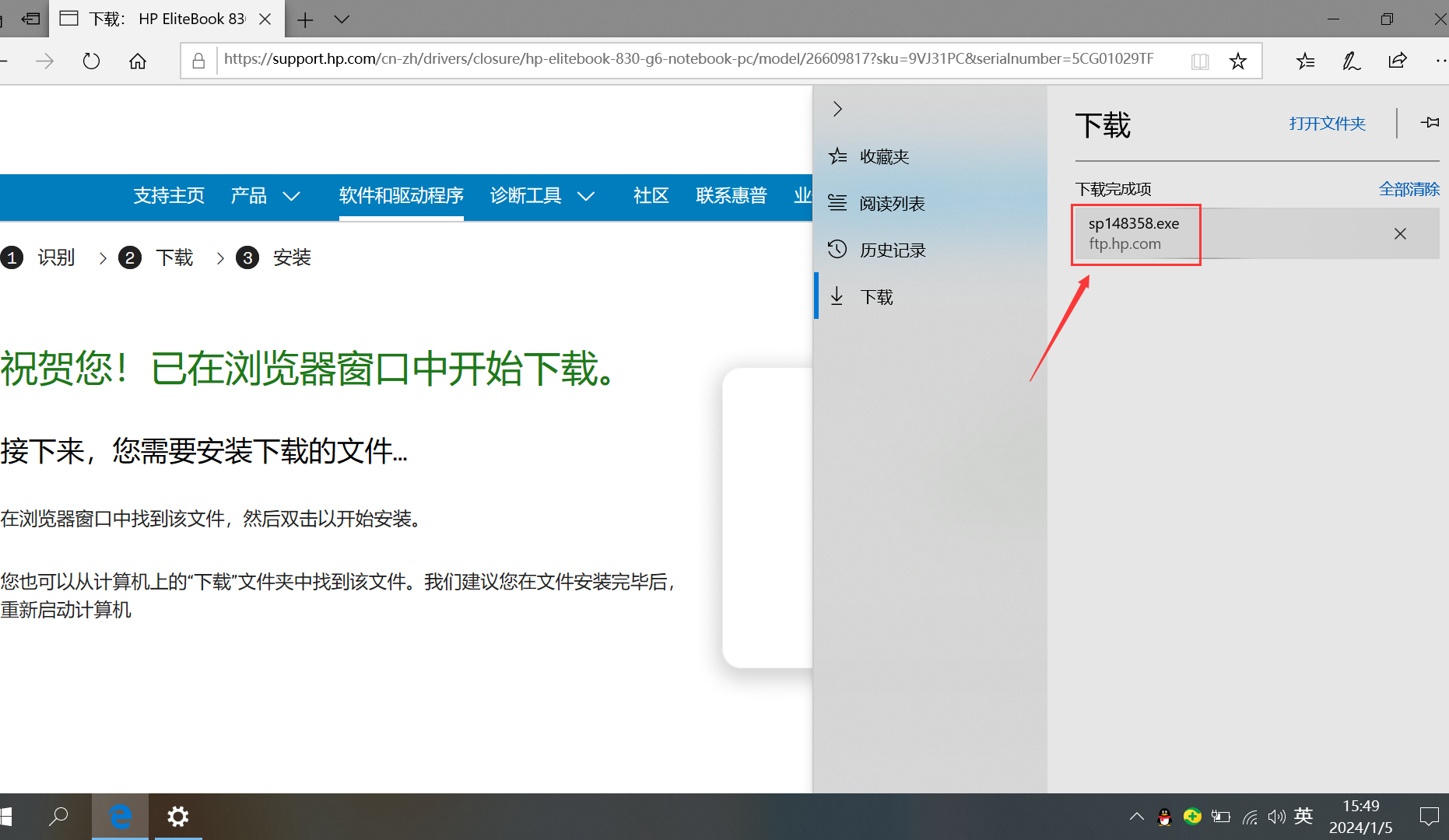This screenshot has height=840, width=1449.
Task: Open 社区 in the navigation bar
Action: (651, 195)
